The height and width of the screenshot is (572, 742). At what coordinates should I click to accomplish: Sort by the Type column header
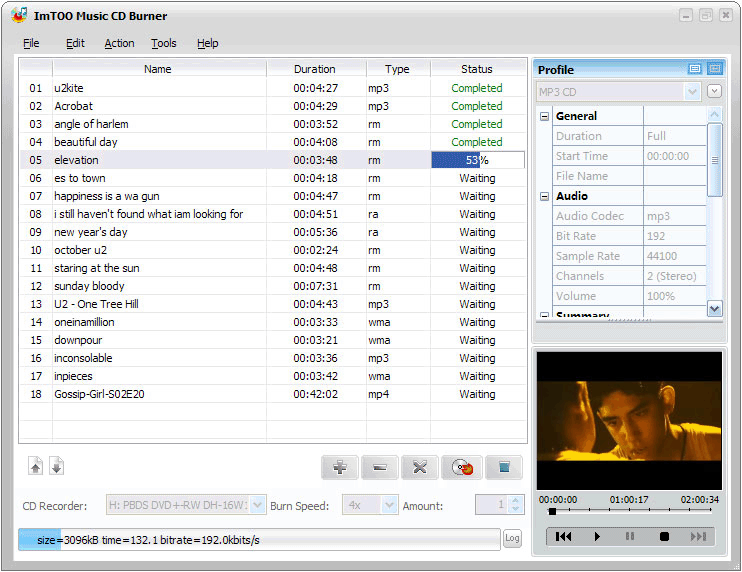[x=398, y=69]
